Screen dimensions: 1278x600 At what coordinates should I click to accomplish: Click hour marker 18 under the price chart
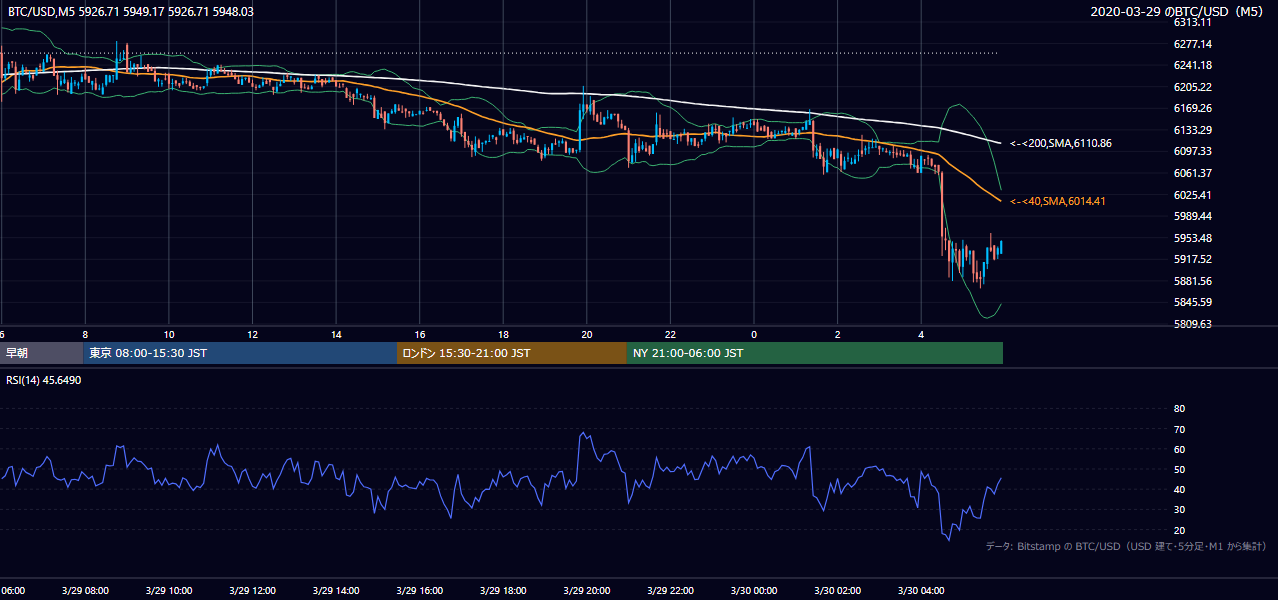click(x=503, y=334)
